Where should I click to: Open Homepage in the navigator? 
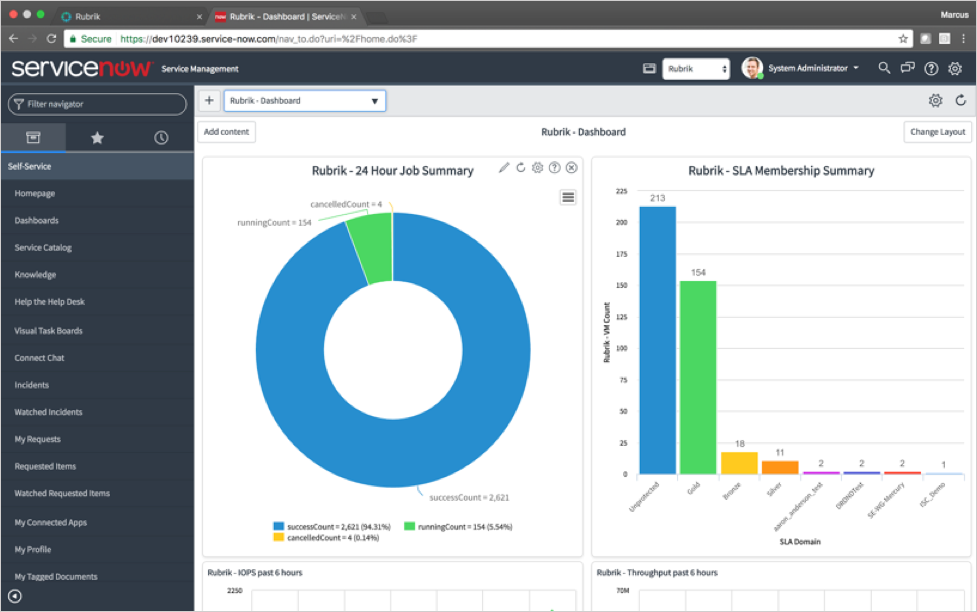pyautogui.click(x=35, y=194)
